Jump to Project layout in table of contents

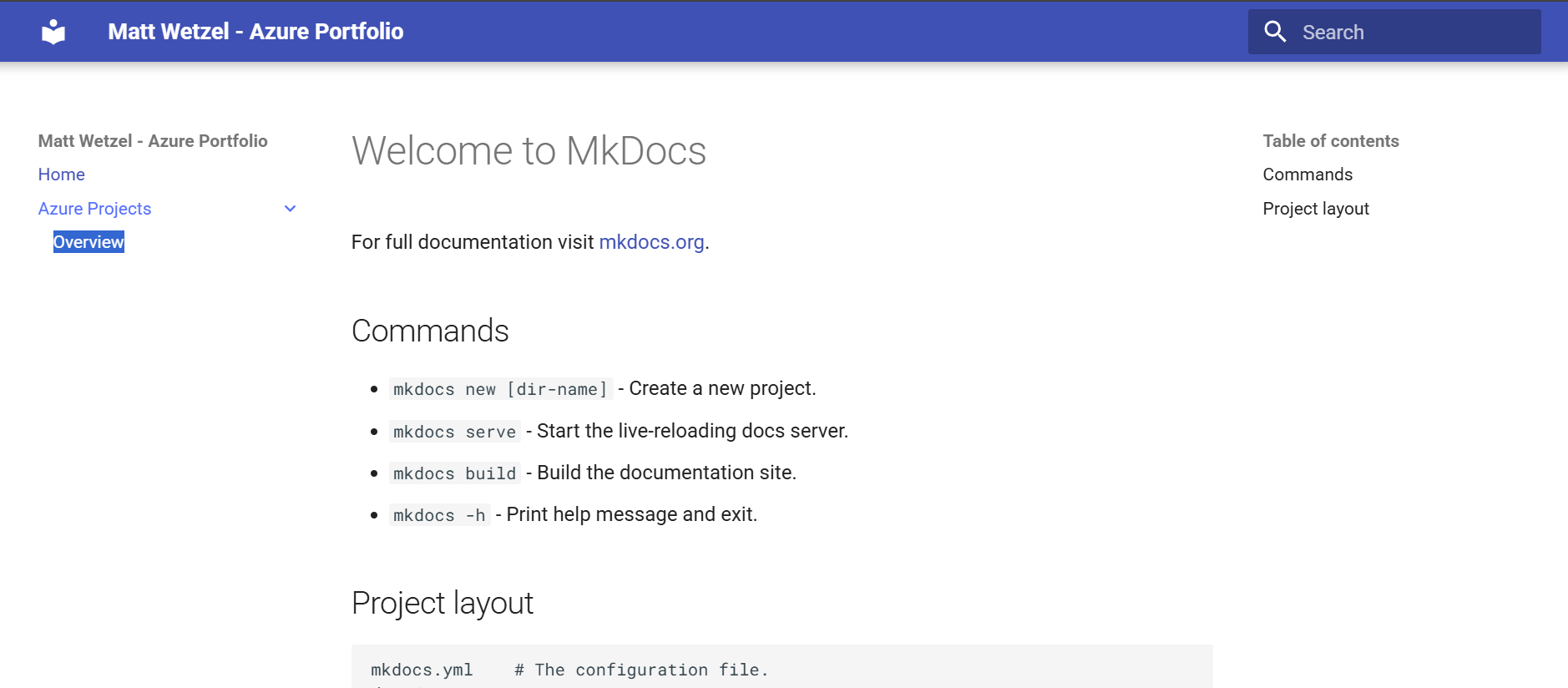(x=1316, y=209)
